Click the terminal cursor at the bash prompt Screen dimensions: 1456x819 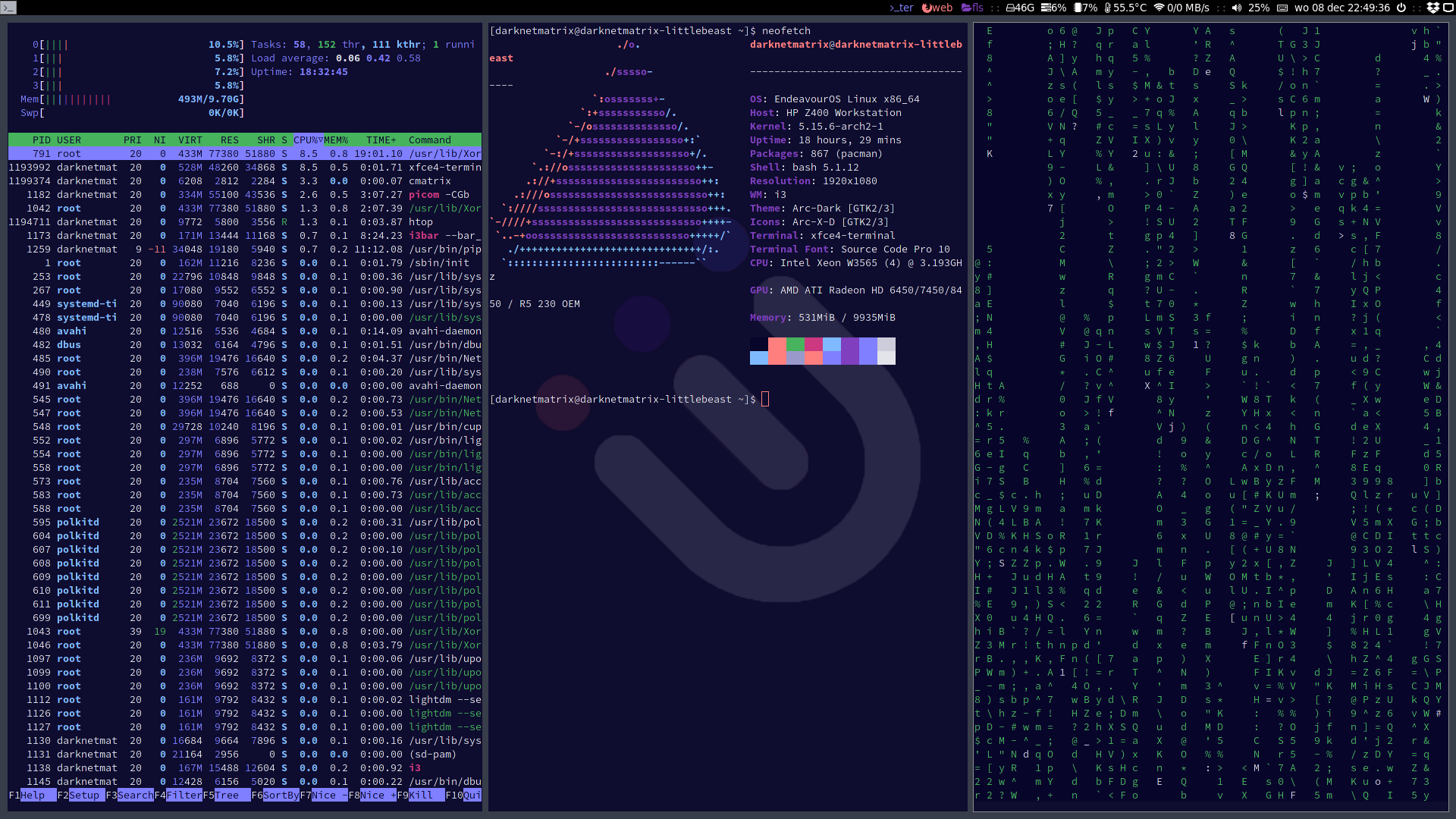pos(765,400)
